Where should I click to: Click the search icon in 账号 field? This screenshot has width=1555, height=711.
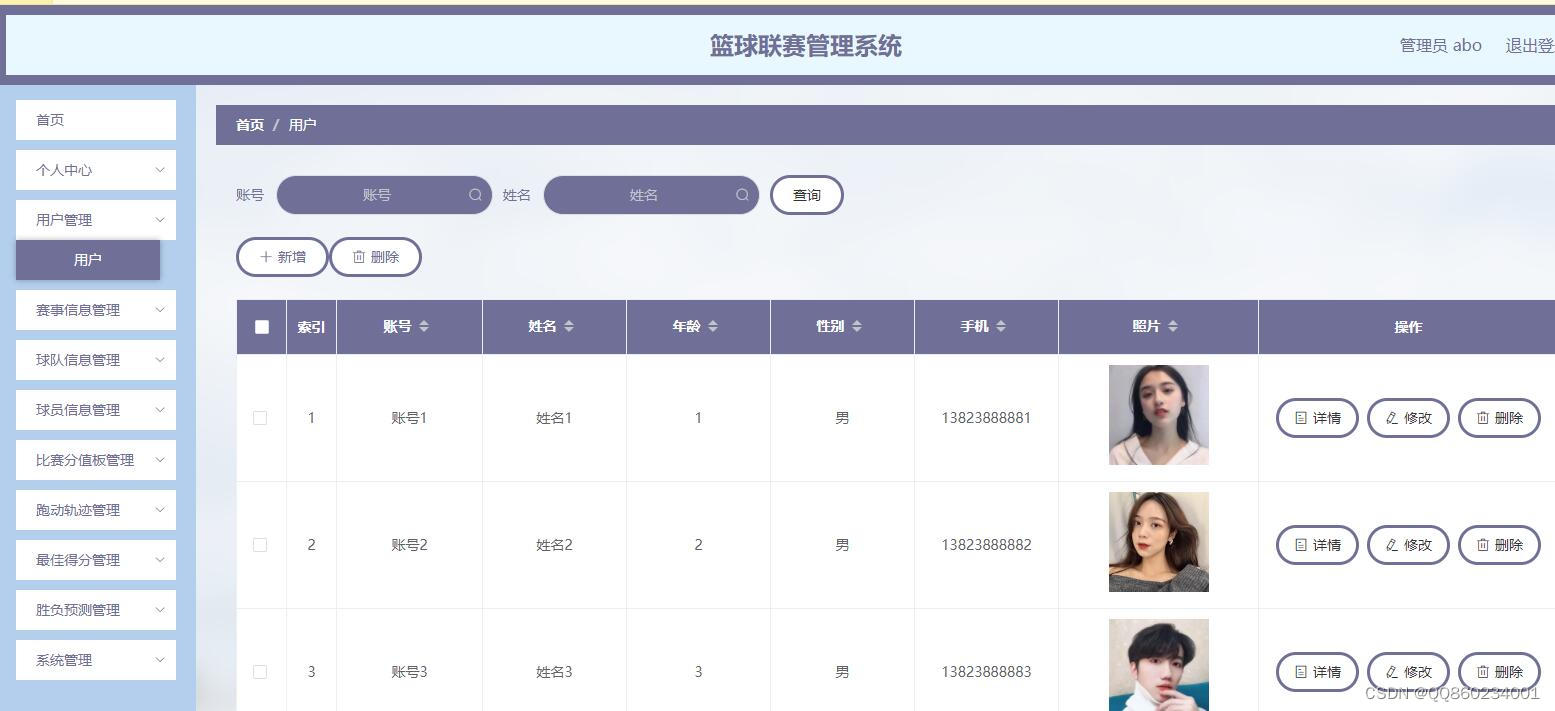476,195
